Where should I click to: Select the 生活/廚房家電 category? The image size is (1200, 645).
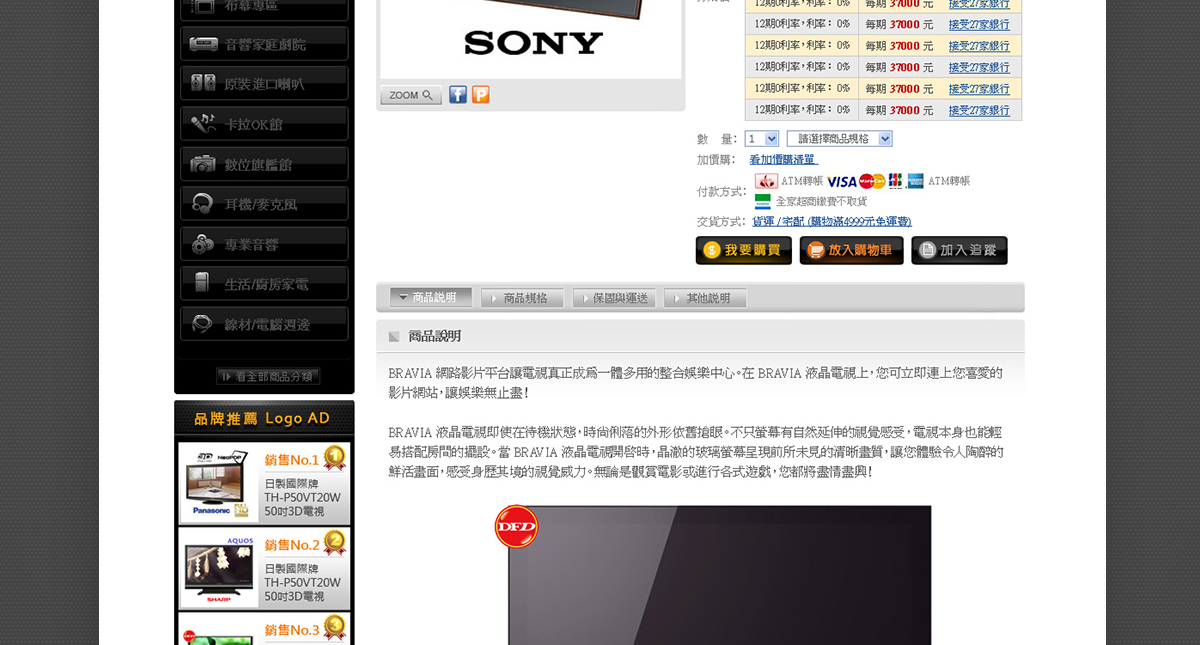[264, 284]
